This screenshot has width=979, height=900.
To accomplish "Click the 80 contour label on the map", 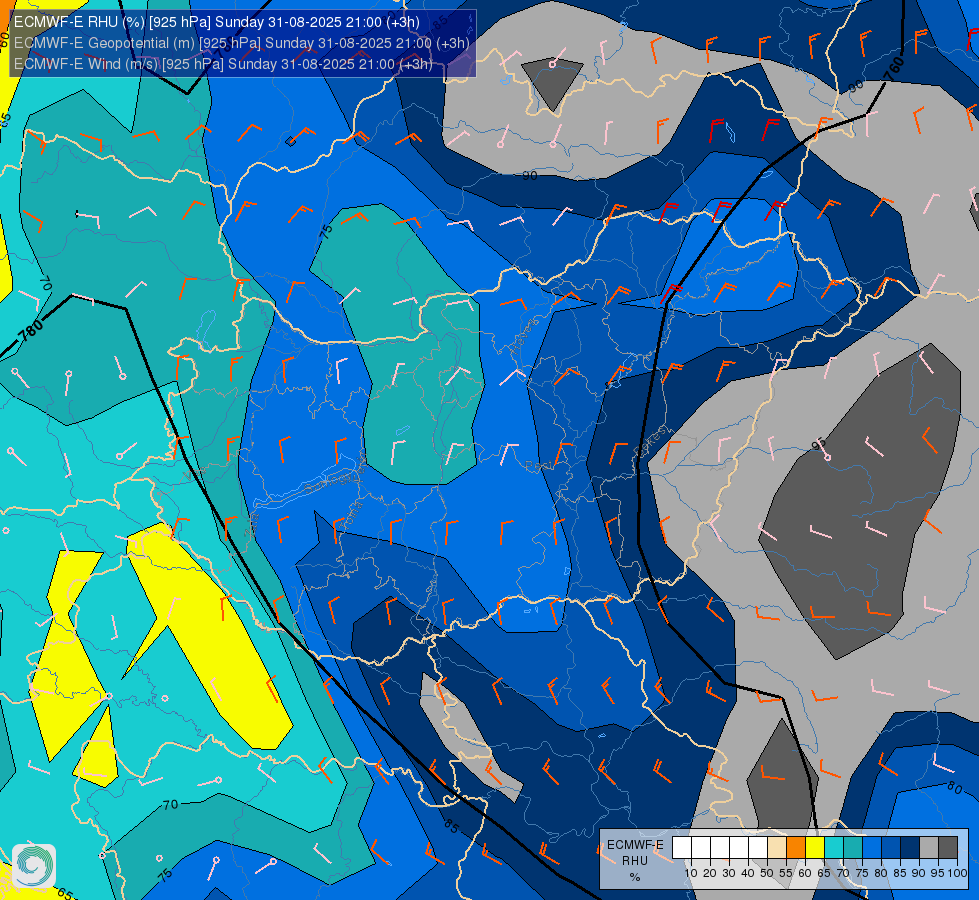I will click(954, 788).
